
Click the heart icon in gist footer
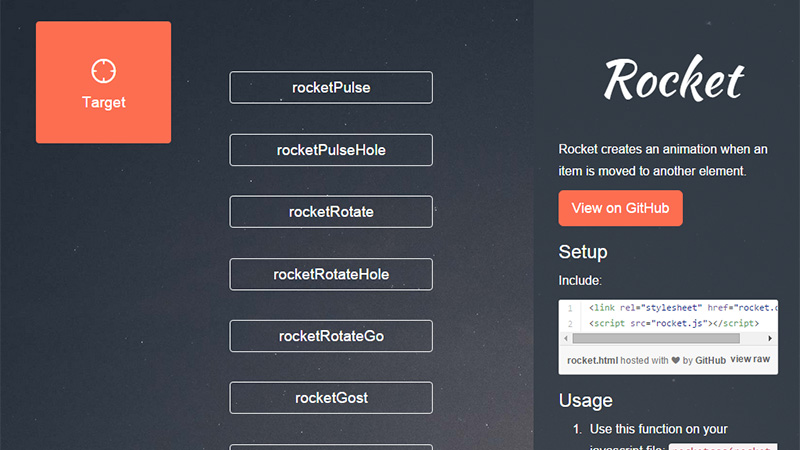[x=676, y=360]
